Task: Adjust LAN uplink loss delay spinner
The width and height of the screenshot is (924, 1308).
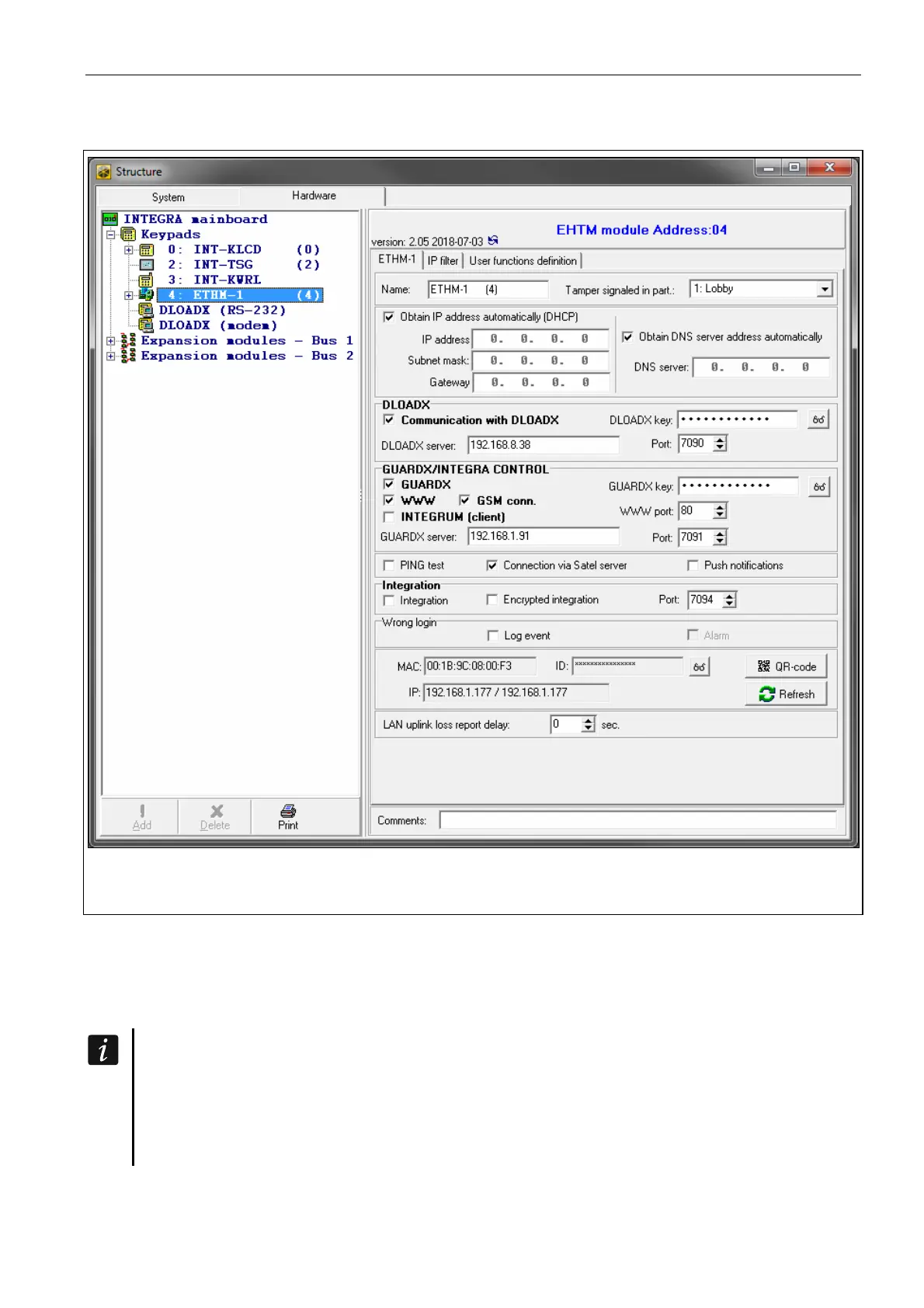Action: pos(589,725)
